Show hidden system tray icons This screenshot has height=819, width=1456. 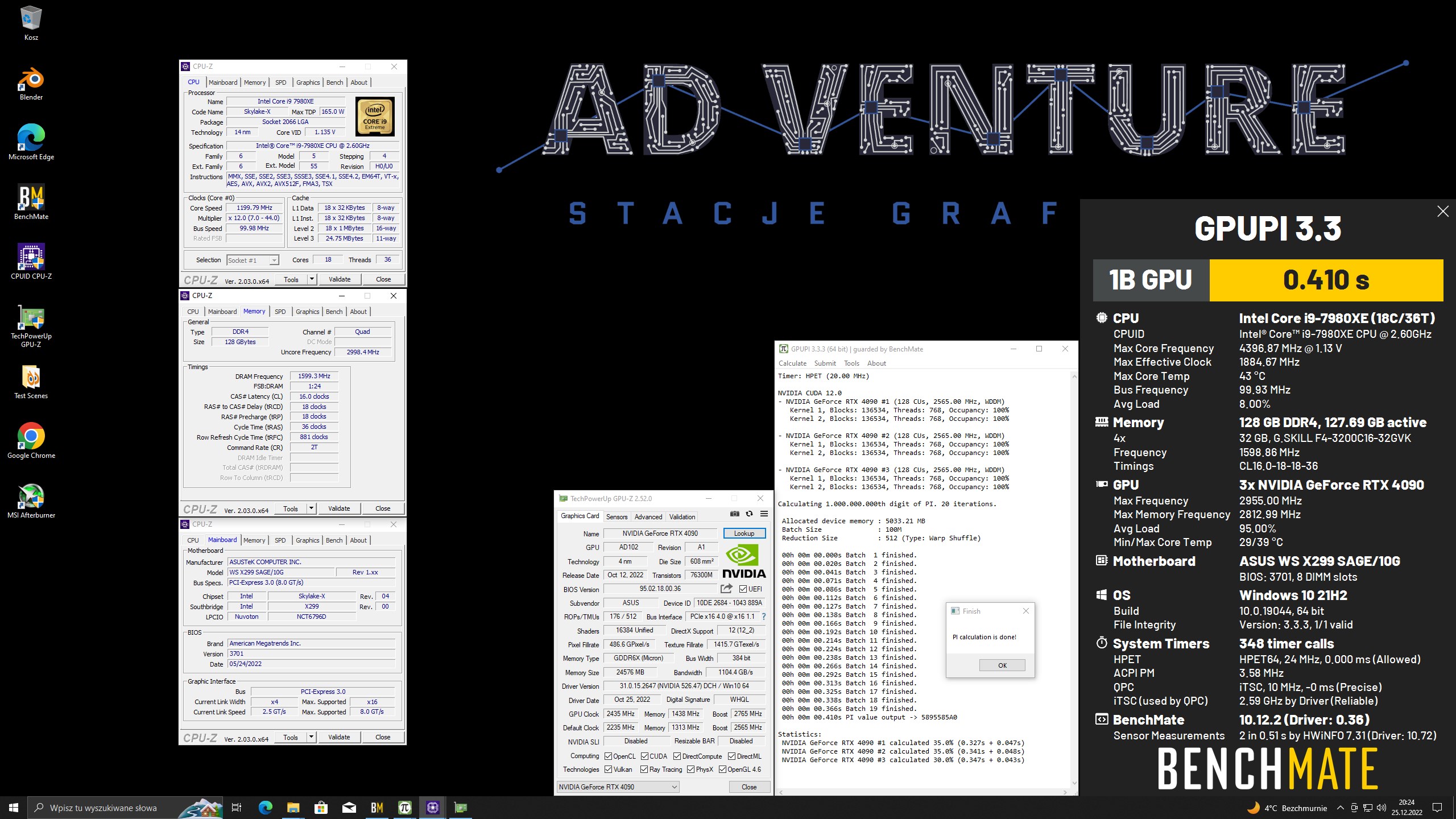[x=1340, y=808]
